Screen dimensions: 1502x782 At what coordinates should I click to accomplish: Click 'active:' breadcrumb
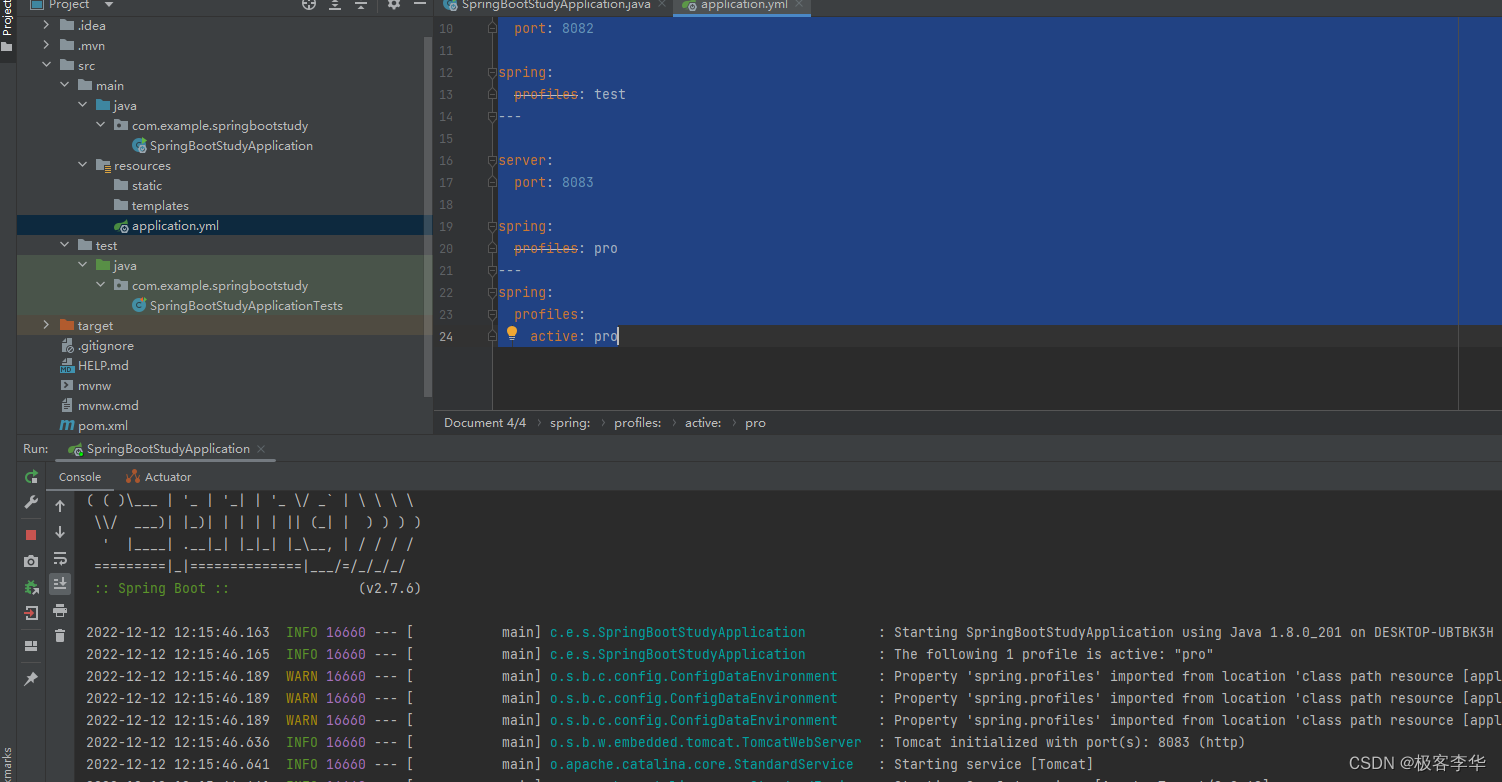pyautogui.click(x=703, y=423)
